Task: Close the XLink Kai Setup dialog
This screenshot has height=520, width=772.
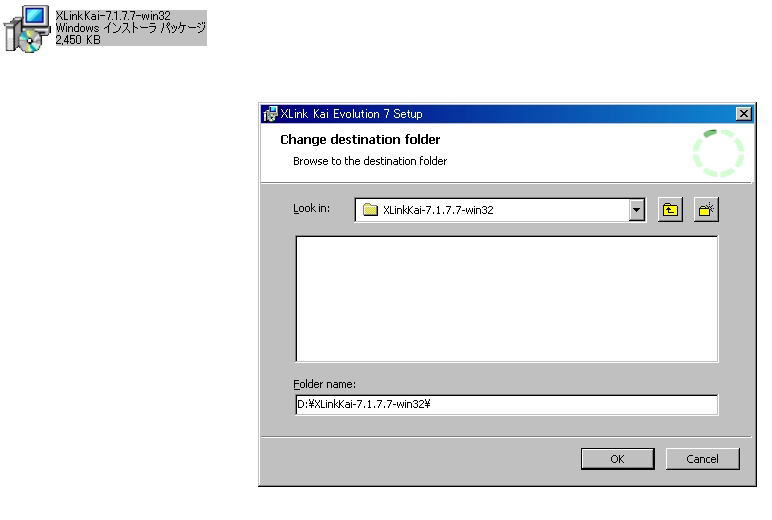Action: pos(743,114)
